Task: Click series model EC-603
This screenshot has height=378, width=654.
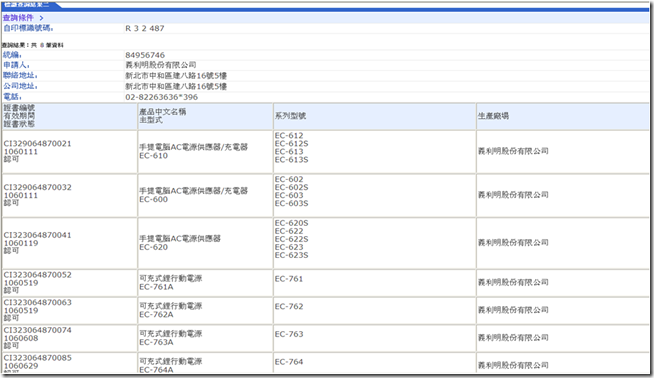Action: tap(289, 195)
